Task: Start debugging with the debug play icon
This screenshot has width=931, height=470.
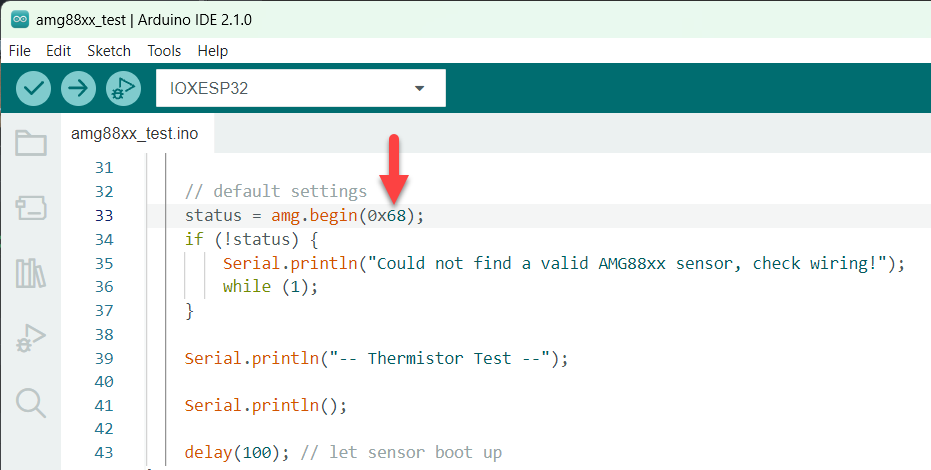Action: [123, 88]
